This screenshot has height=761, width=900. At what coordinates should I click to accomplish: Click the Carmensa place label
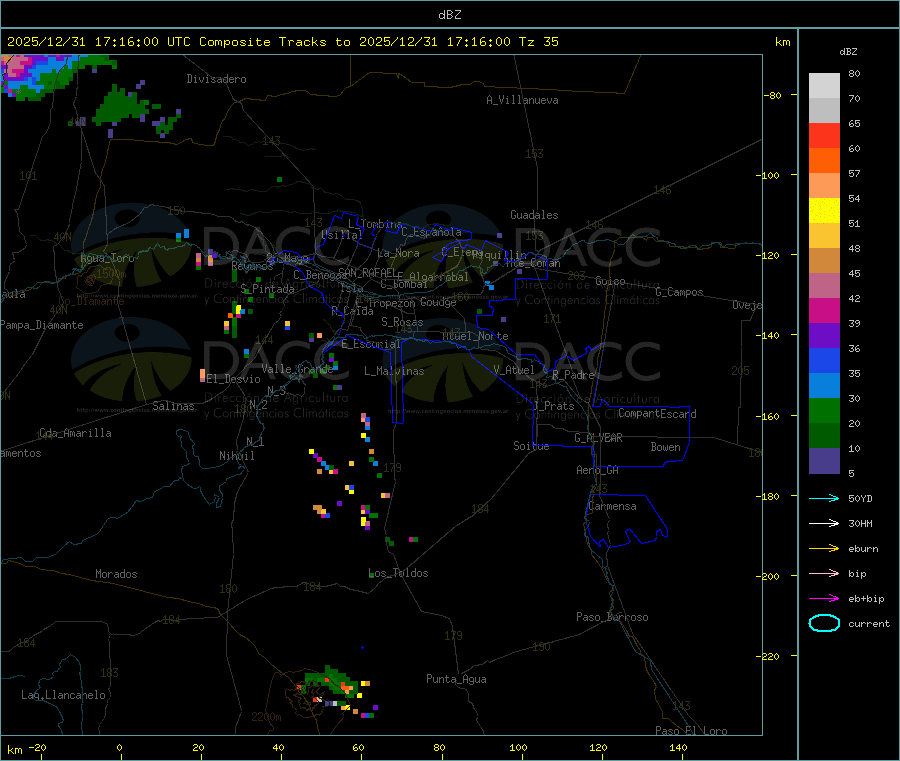pyautogui.click(x=612, y=506)
